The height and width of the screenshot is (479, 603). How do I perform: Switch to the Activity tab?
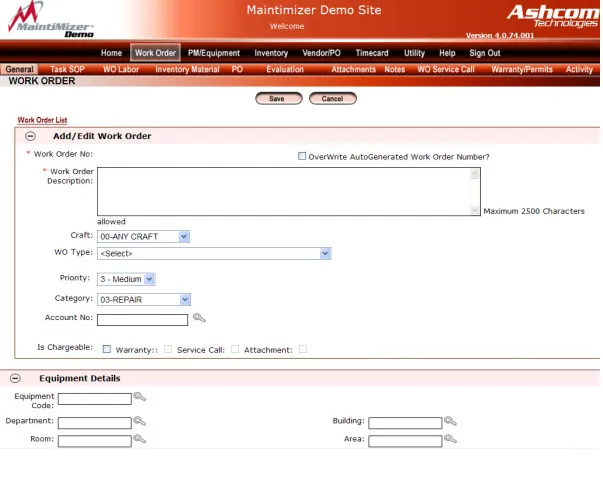(579, 69)
